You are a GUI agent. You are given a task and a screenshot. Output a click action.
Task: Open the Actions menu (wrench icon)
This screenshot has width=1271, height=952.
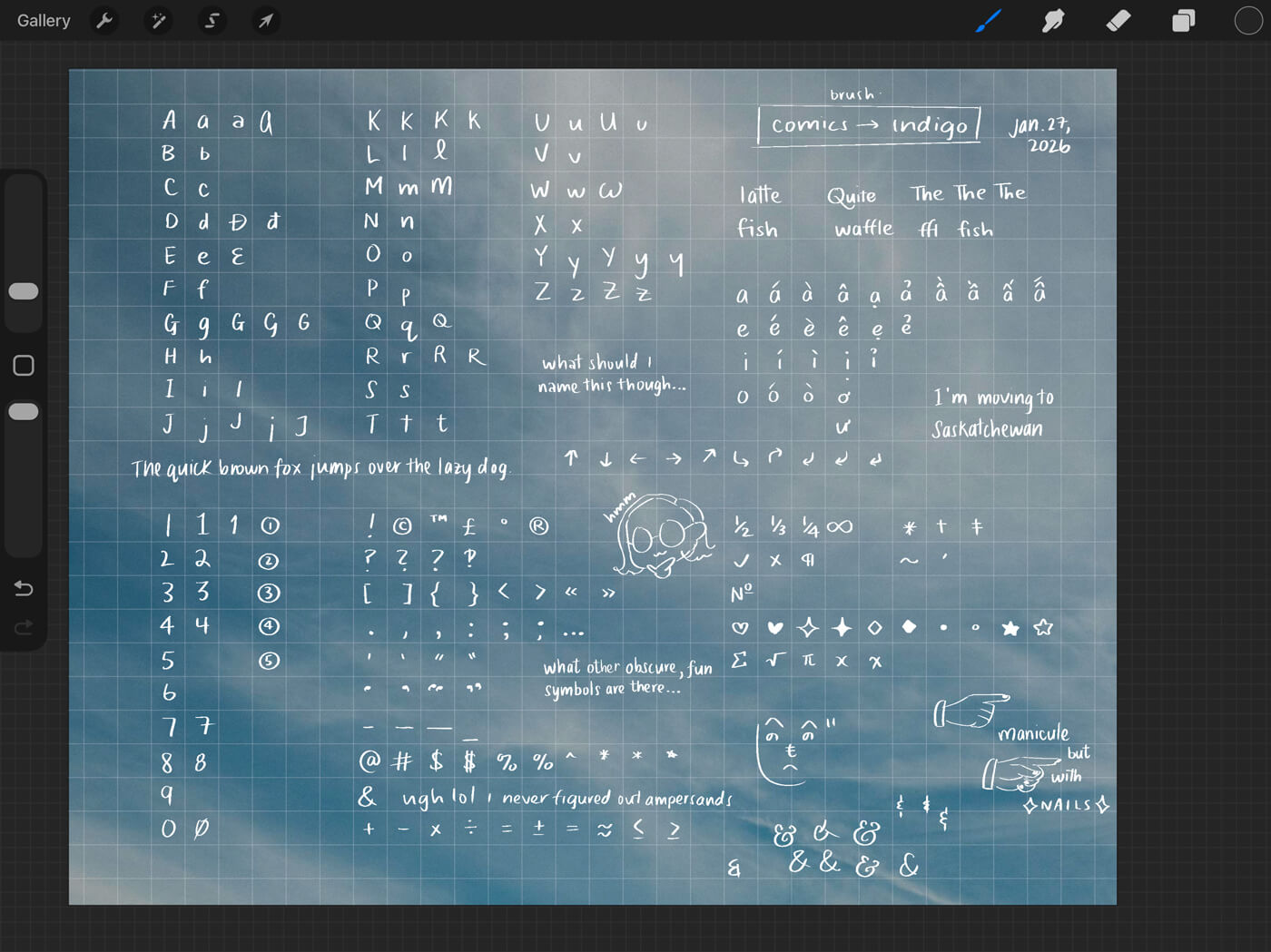(104, 20)
